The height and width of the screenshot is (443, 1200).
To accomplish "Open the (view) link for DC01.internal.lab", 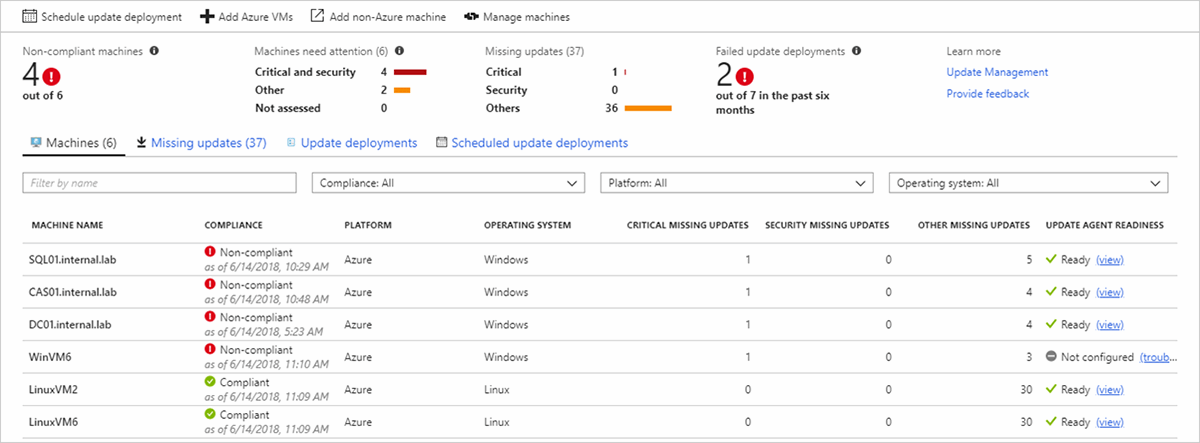I will (x=1110, y=325).
